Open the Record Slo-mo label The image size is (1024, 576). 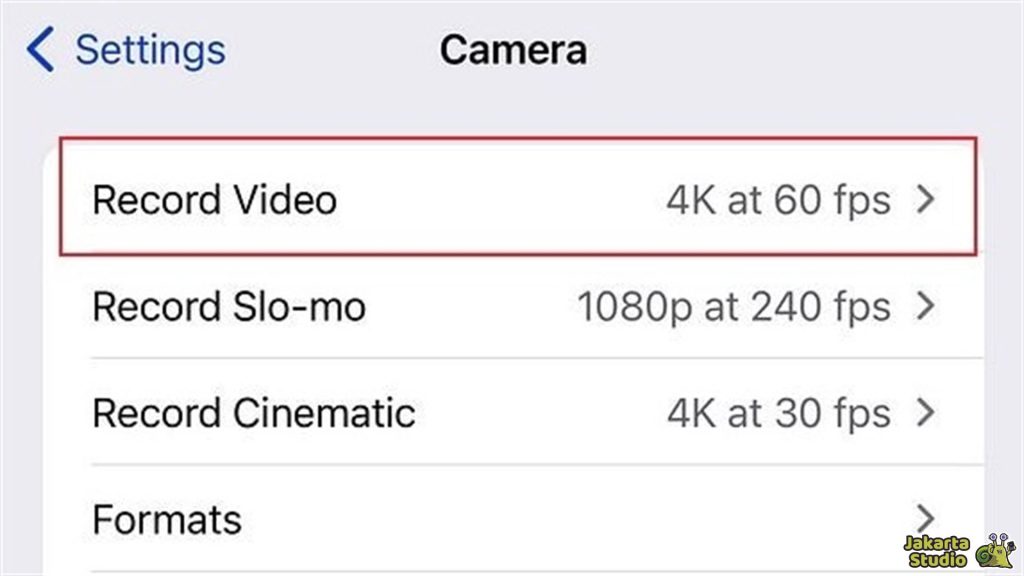[x=229, y=306]
